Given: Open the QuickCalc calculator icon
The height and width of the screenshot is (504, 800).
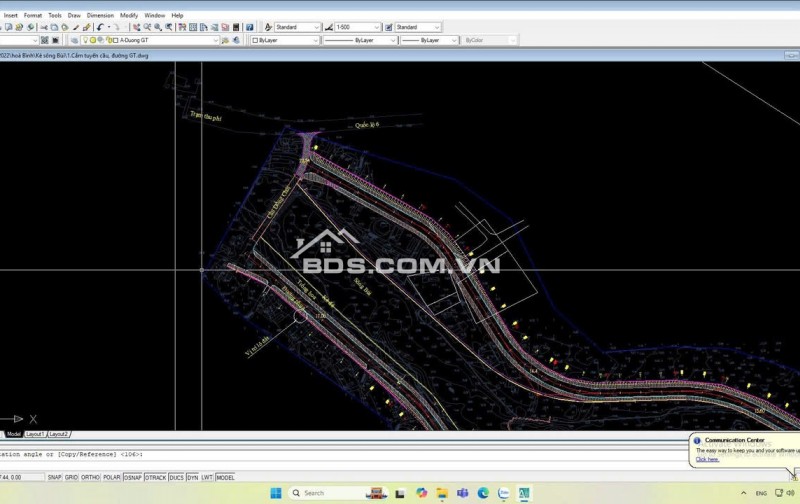Looking at the screenshot, I should click(236, 27).
